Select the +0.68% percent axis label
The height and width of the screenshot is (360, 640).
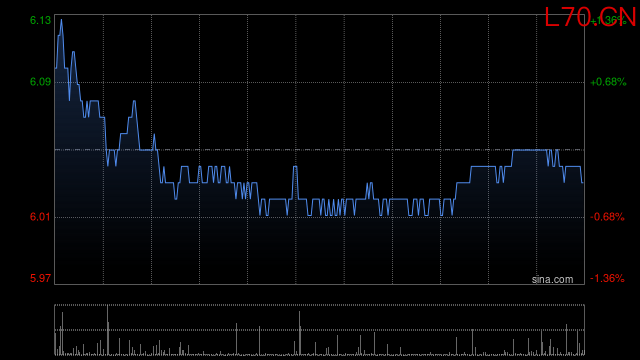point(608,82)
